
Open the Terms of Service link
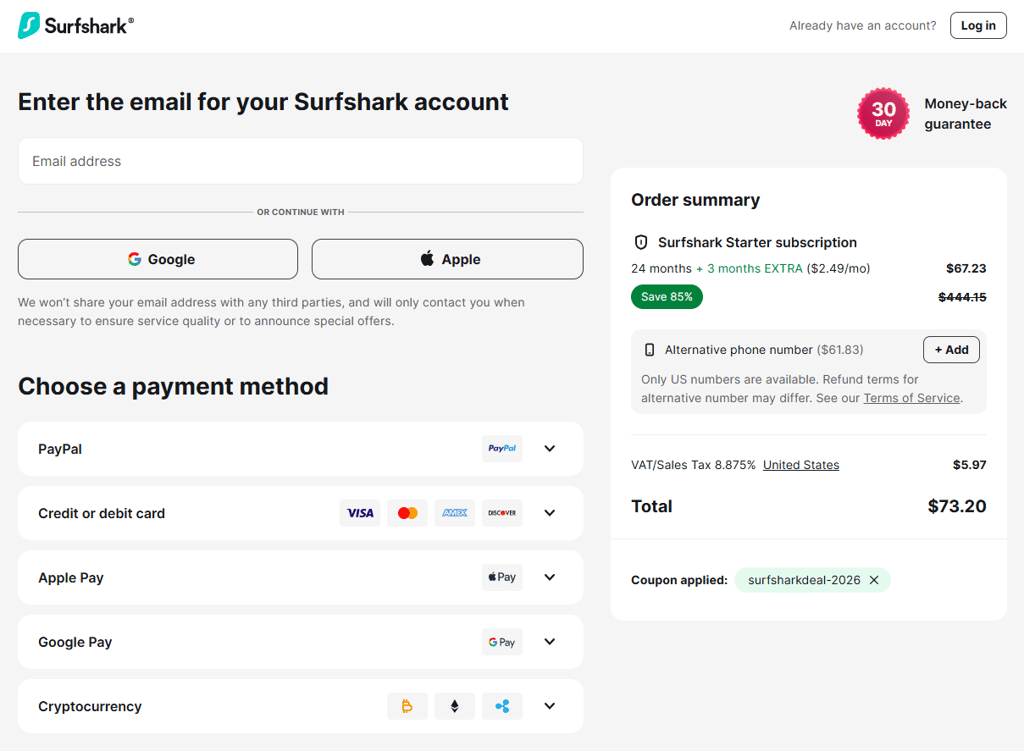912,398
